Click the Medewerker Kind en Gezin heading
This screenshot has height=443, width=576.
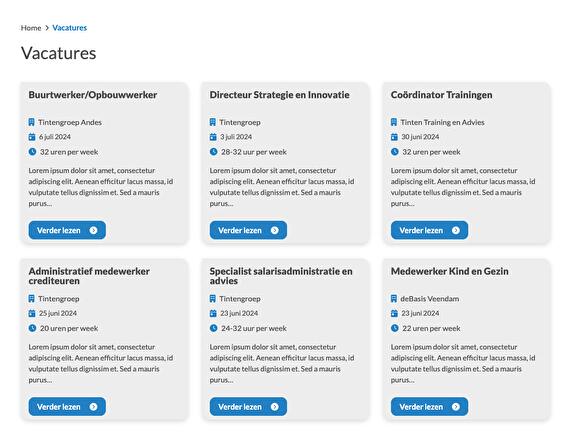coord(450,271)
